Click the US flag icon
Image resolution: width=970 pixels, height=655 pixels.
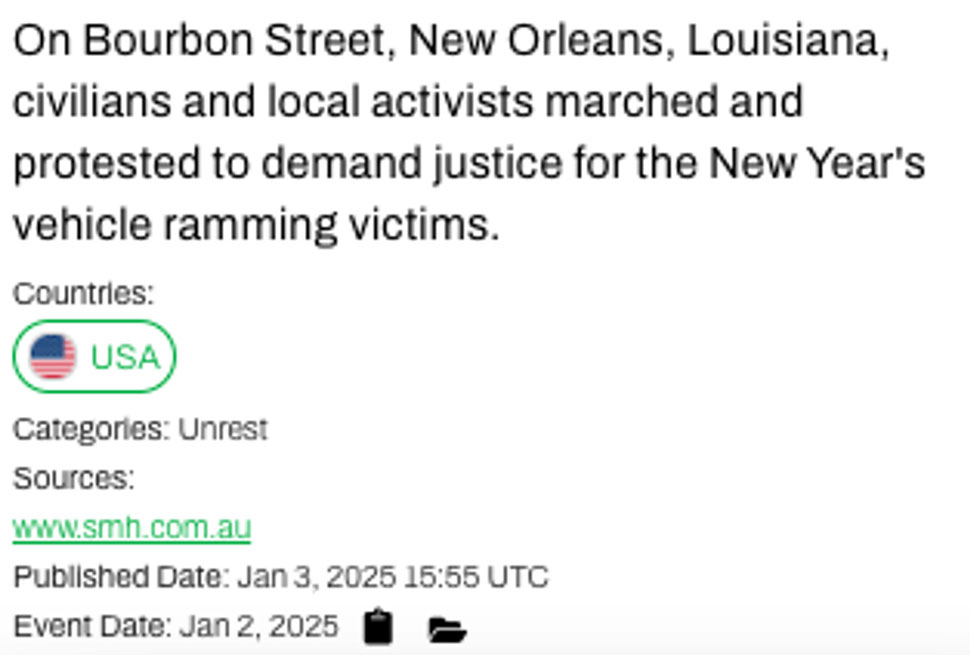pyautogui.click(x=53, y=356)
